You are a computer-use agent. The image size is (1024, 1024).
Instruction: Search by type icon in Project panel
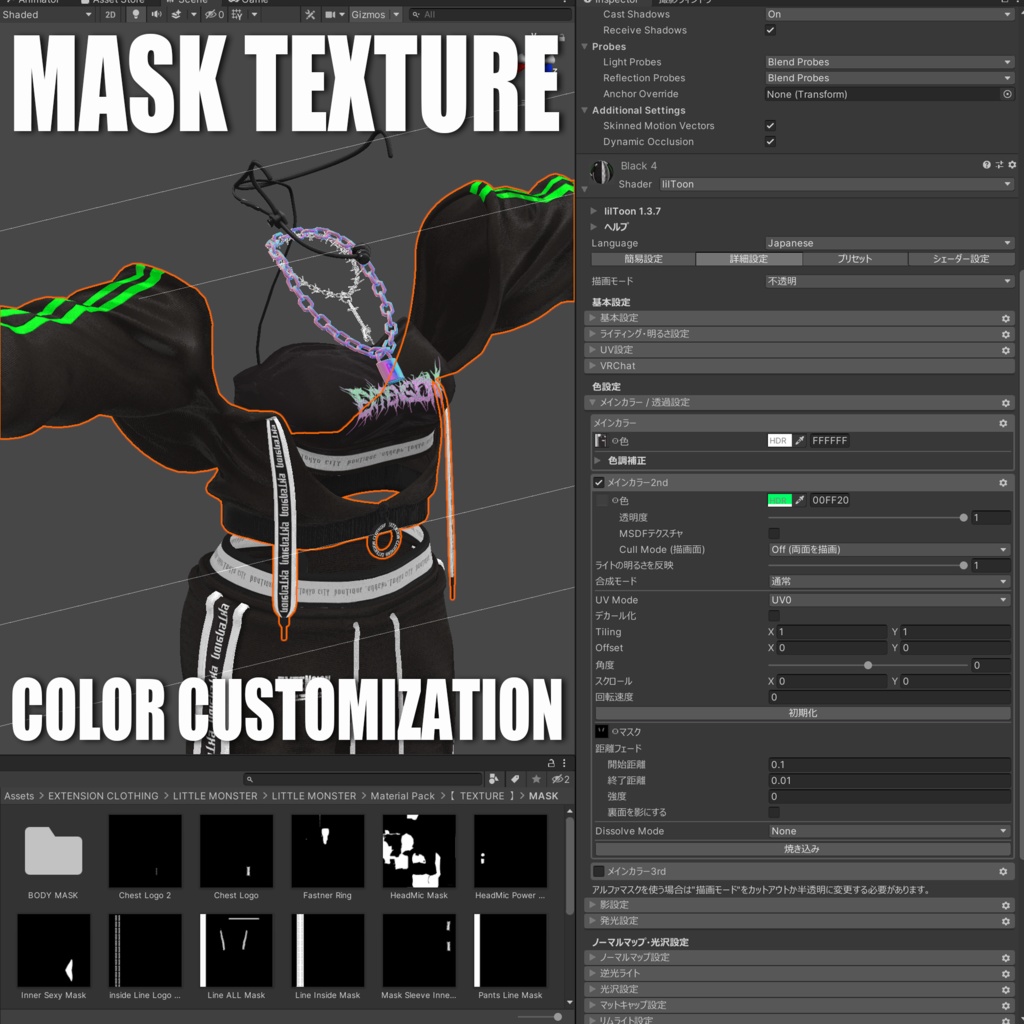coord(493,779)
